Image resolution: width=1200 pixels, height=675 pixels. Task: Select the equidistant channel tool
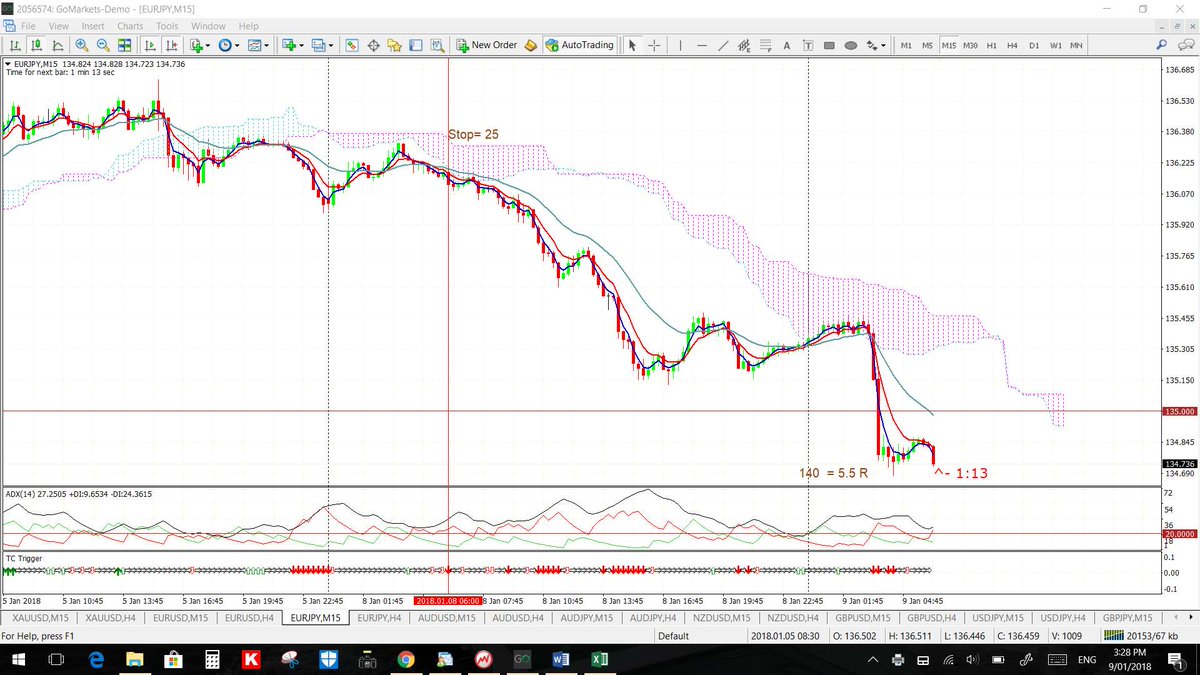(744, 45)
